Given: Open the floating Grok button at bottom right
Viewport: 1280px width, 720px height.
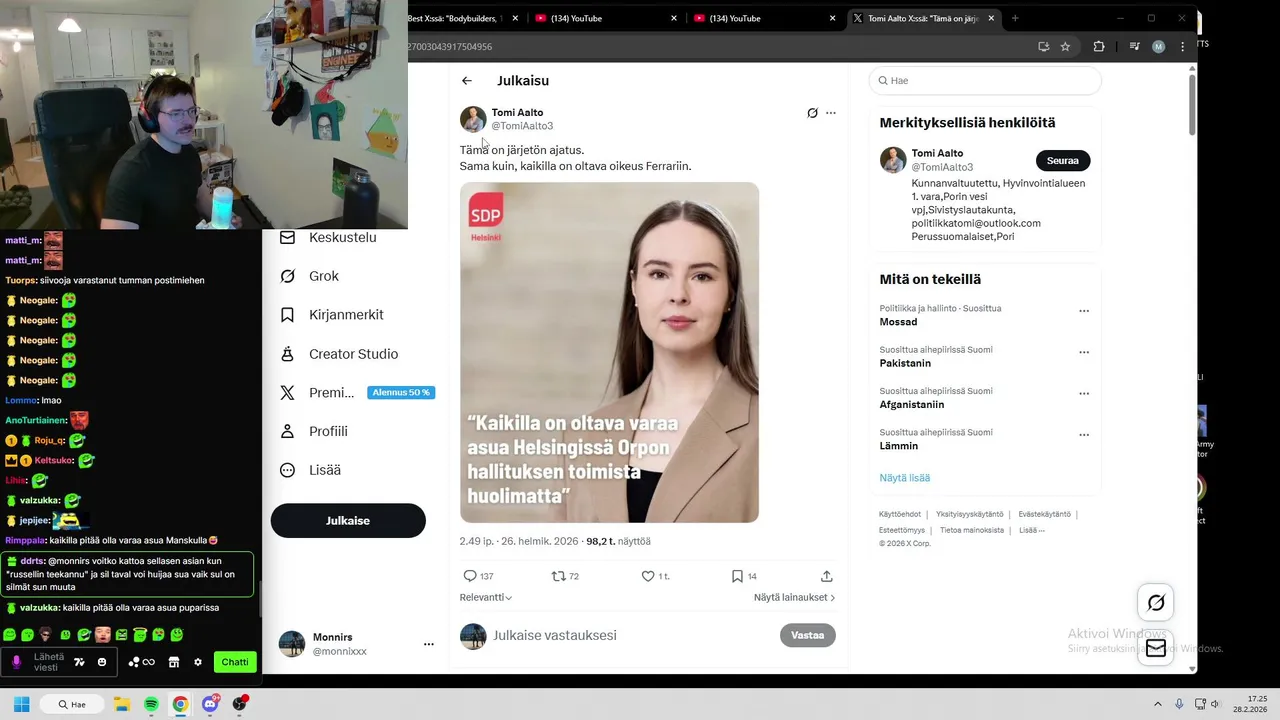Looking at the screenshot, I should tap(1156, 603).
